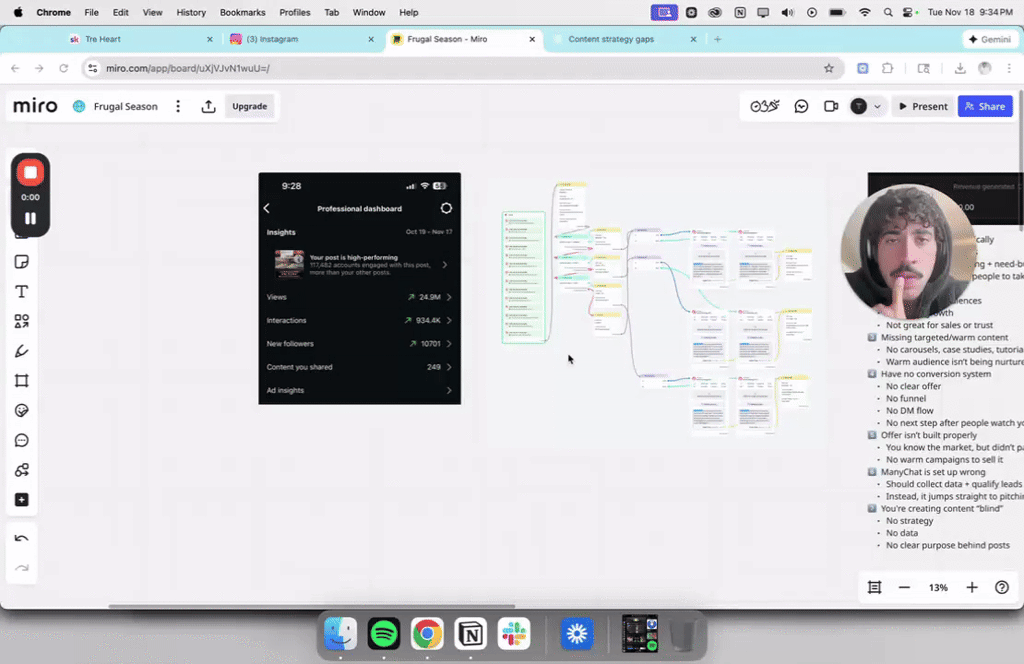This screenshot has height=664, width=1024.
Task: Click 'Have no conversion system' text
Action: (x=936, y=374)
